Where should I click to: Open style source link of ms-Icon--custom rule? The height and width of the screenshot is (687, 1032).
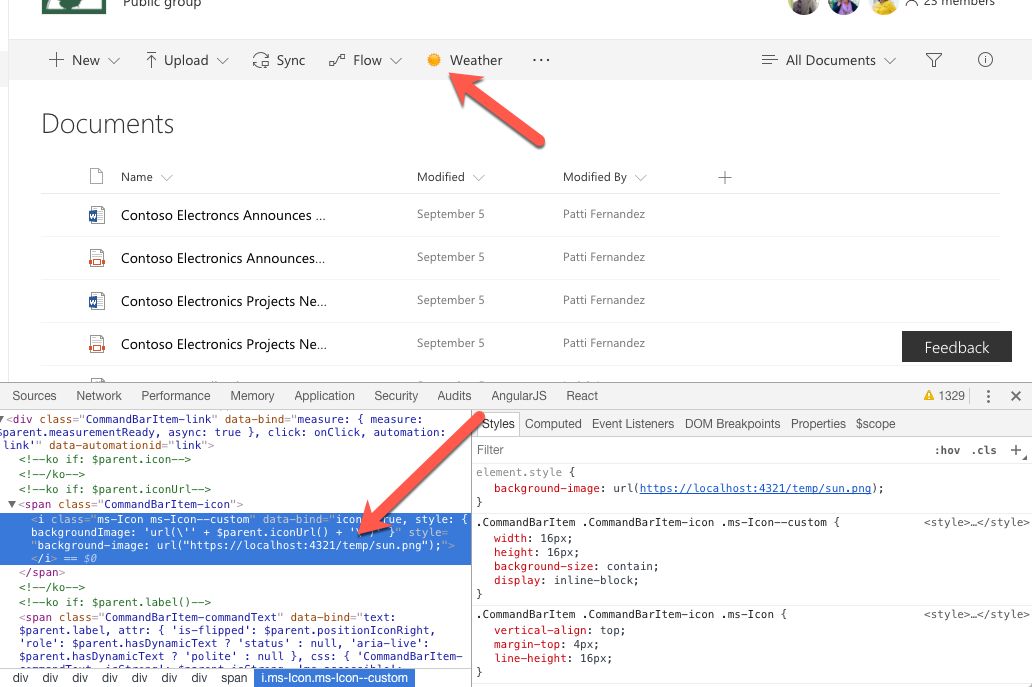click(975, 522)
